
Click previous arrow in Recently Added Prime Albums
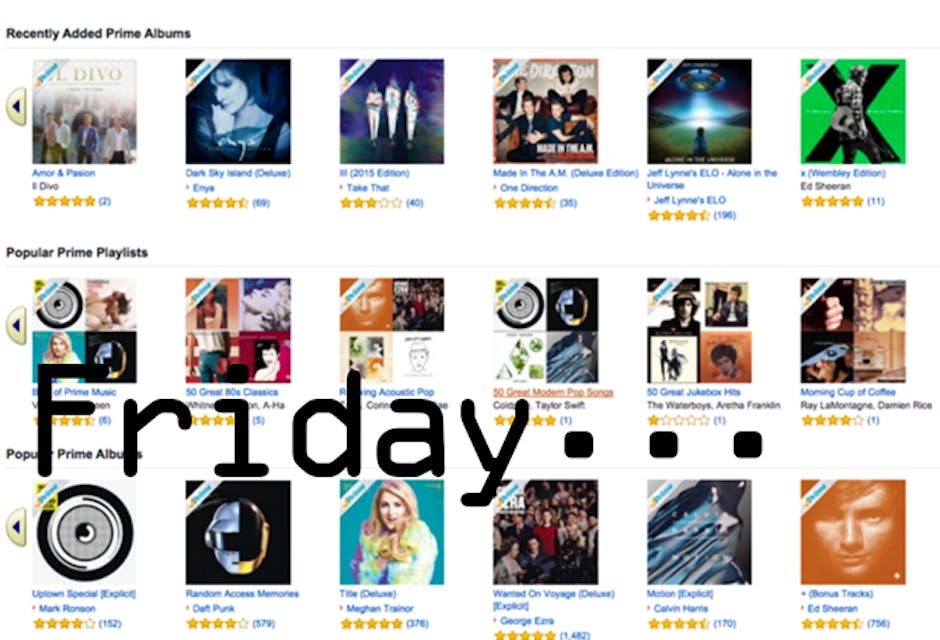click(x=16, y=106)
